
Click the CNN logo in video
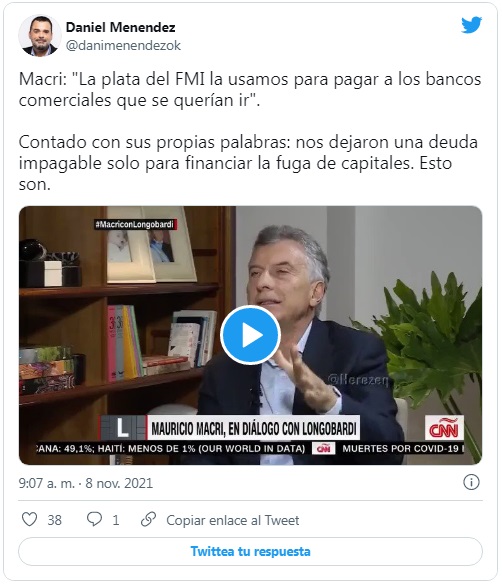click(x=444, y=428)
